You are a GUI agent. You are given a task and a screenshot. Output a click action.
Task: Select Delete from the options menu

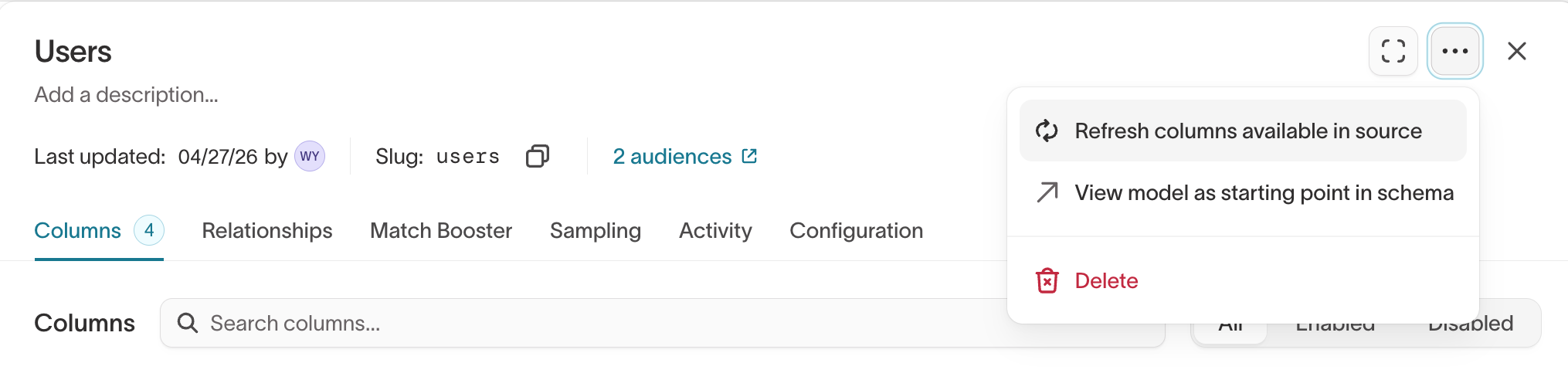1243,280
